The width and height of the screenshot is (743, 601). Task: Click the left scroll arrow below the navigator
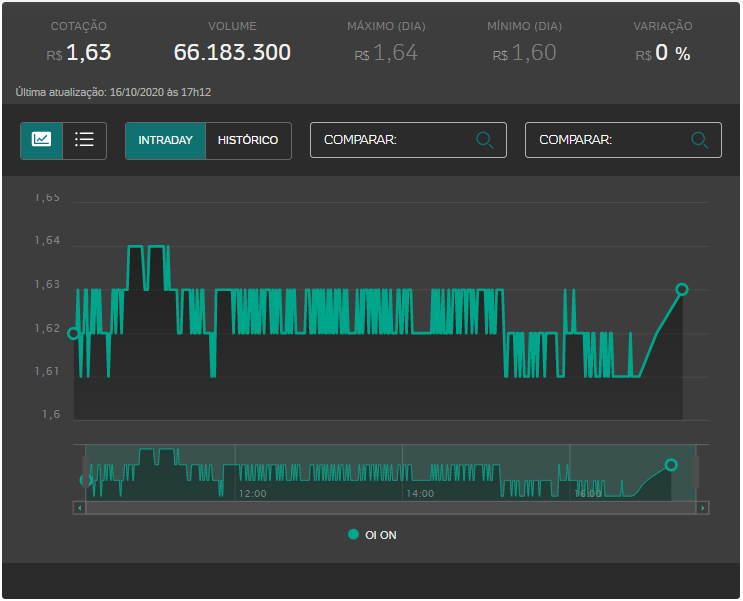[80, 508]
